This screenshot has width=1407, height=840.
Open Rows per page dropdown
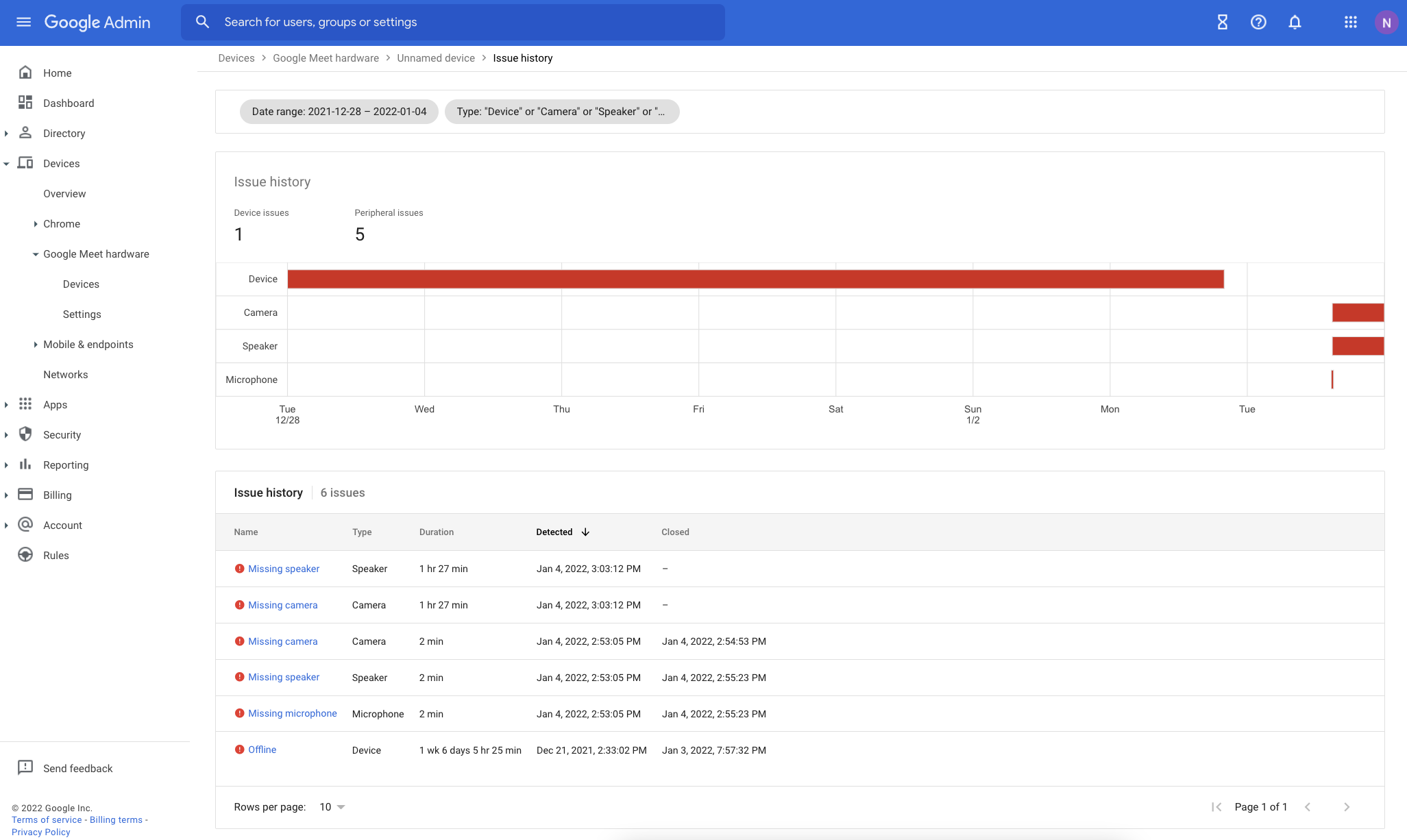click(332, 806)
